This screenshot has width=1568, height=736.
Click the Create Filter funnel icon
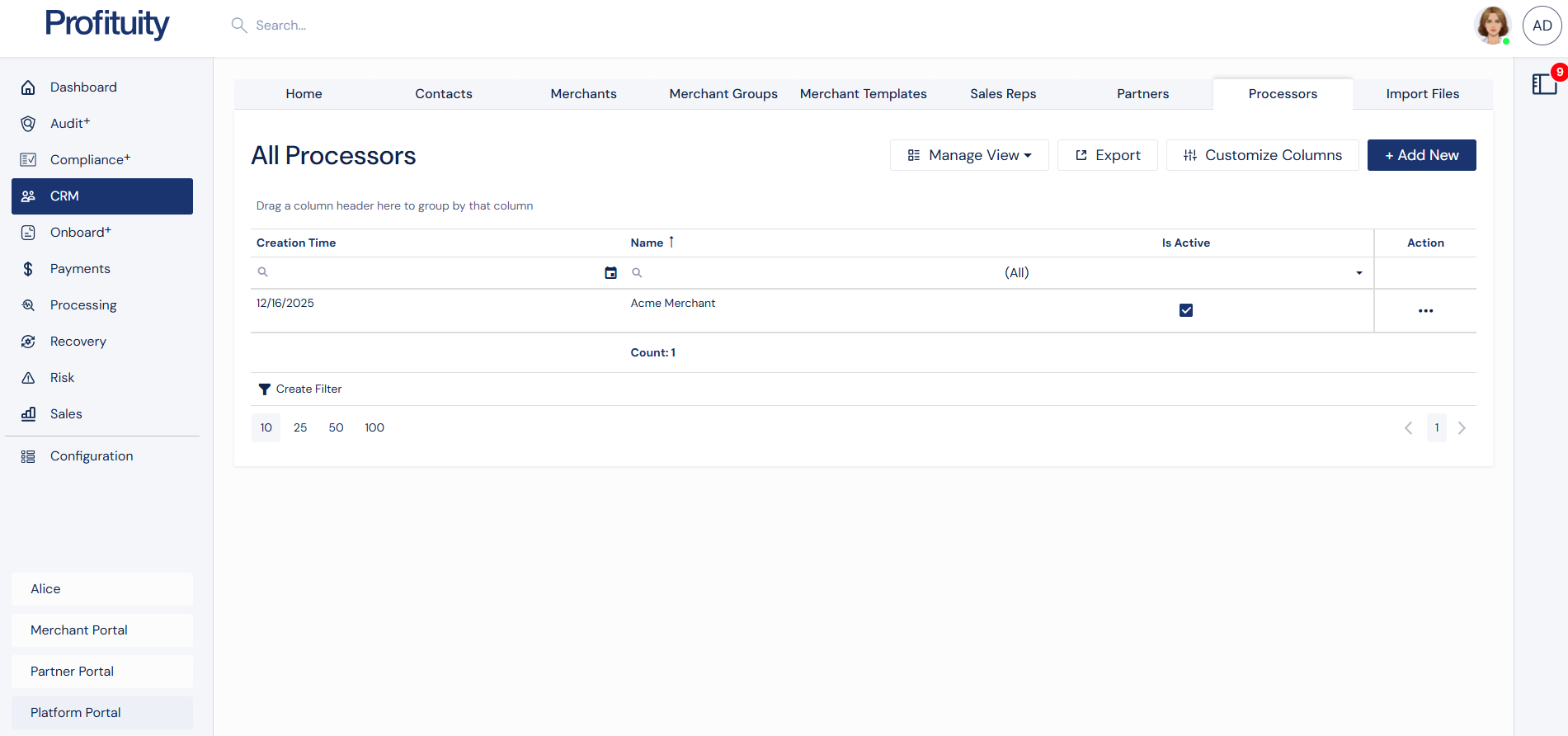[x=264, y=389]
